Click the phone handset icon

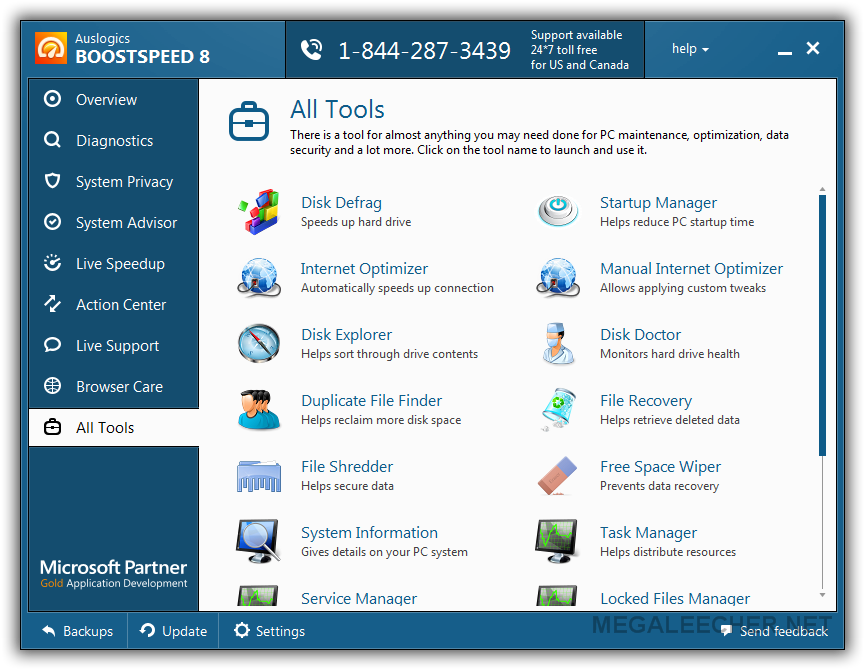click(312, 50)
